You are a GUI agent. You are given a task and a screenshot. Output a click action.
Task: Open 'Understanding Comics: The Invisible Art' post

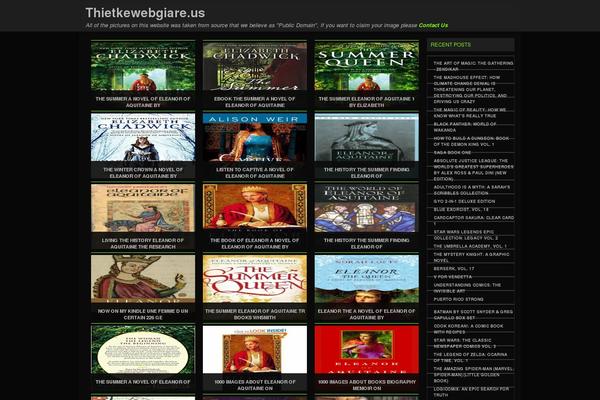click(x=467, y=288)
